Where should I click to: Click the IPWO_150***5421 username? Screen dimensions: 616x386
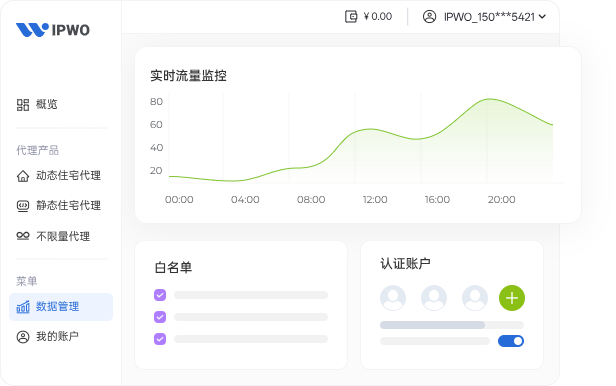tap(489, 17)
